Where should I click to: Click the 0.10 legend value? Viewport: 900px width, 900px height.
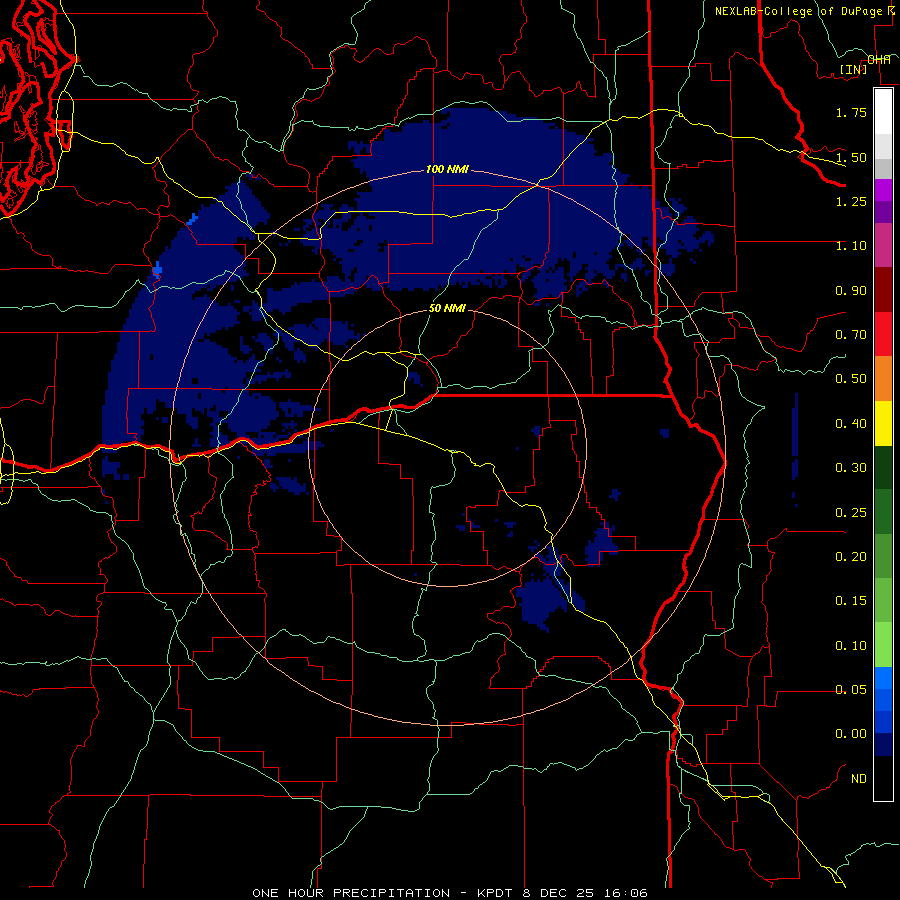[x=851, y=646]
